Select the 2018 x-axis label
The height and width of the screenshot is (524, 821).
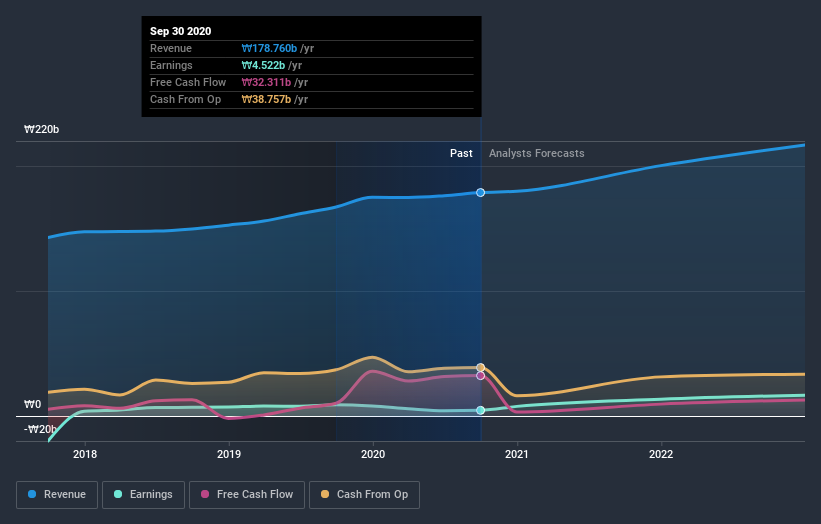85,454
